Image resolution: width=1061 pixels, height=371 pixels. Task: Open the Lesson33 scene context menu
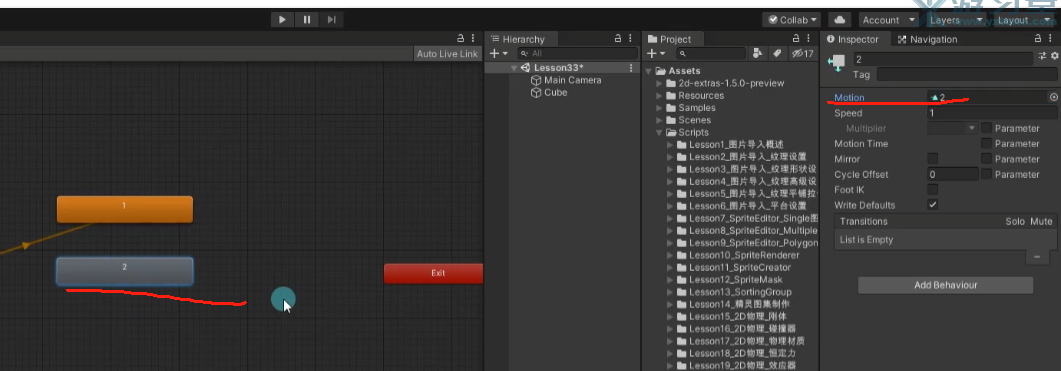click(x=631, y=68)
